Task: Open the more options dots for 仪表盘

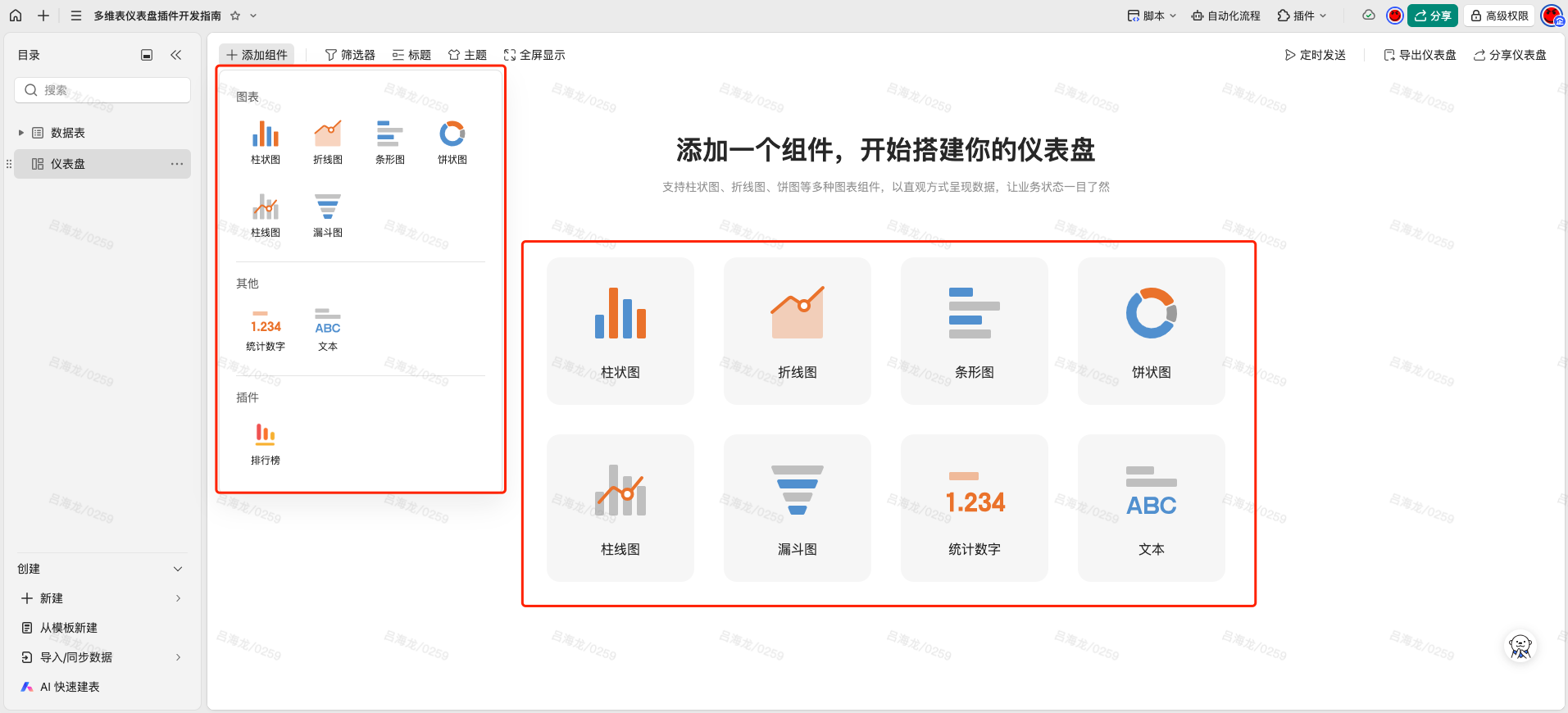Action: click(176, 164)
